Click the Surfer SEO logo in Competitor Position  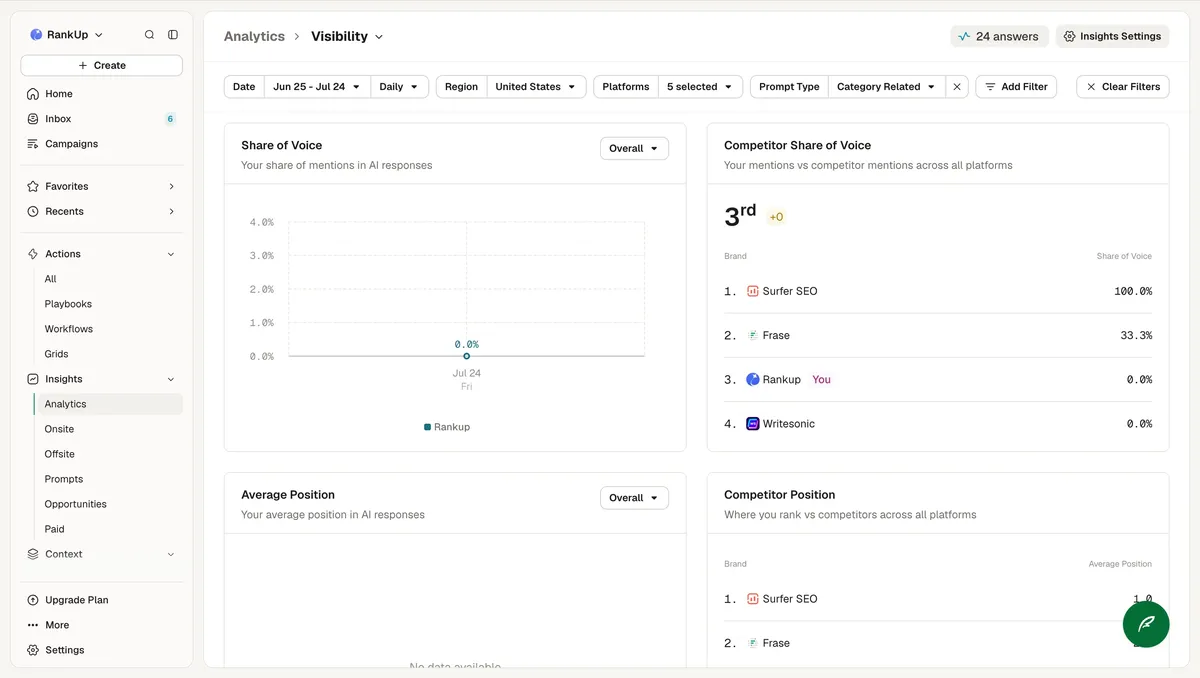[753, 599]
